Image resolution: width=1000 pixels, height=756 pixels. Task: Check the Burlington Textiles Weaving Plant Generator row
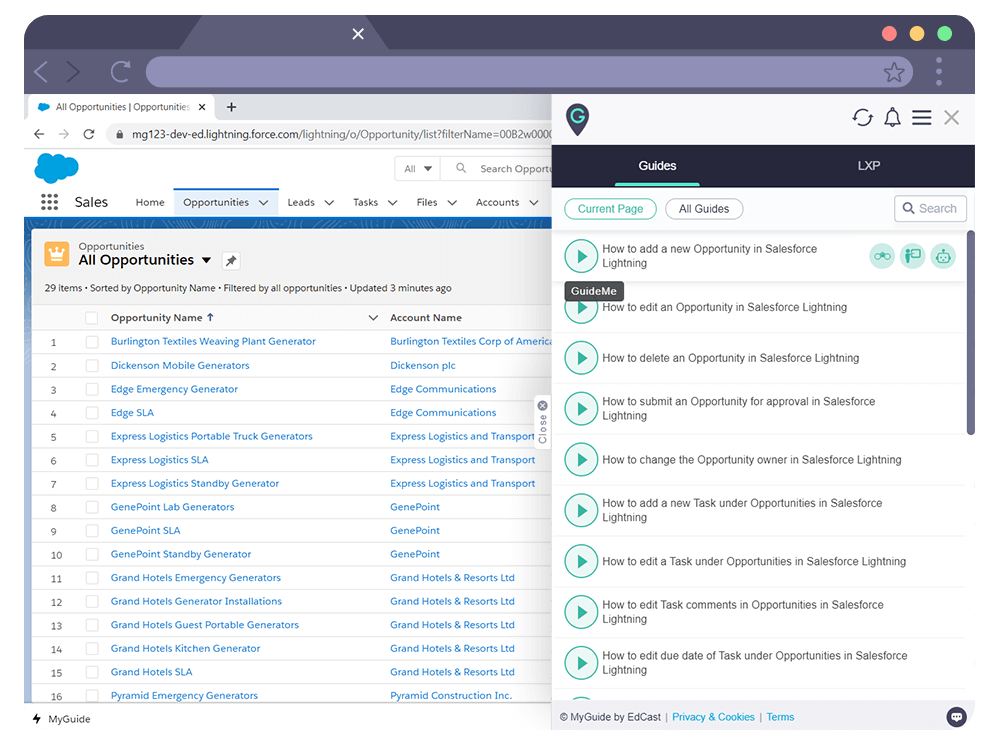coord(92,342)
